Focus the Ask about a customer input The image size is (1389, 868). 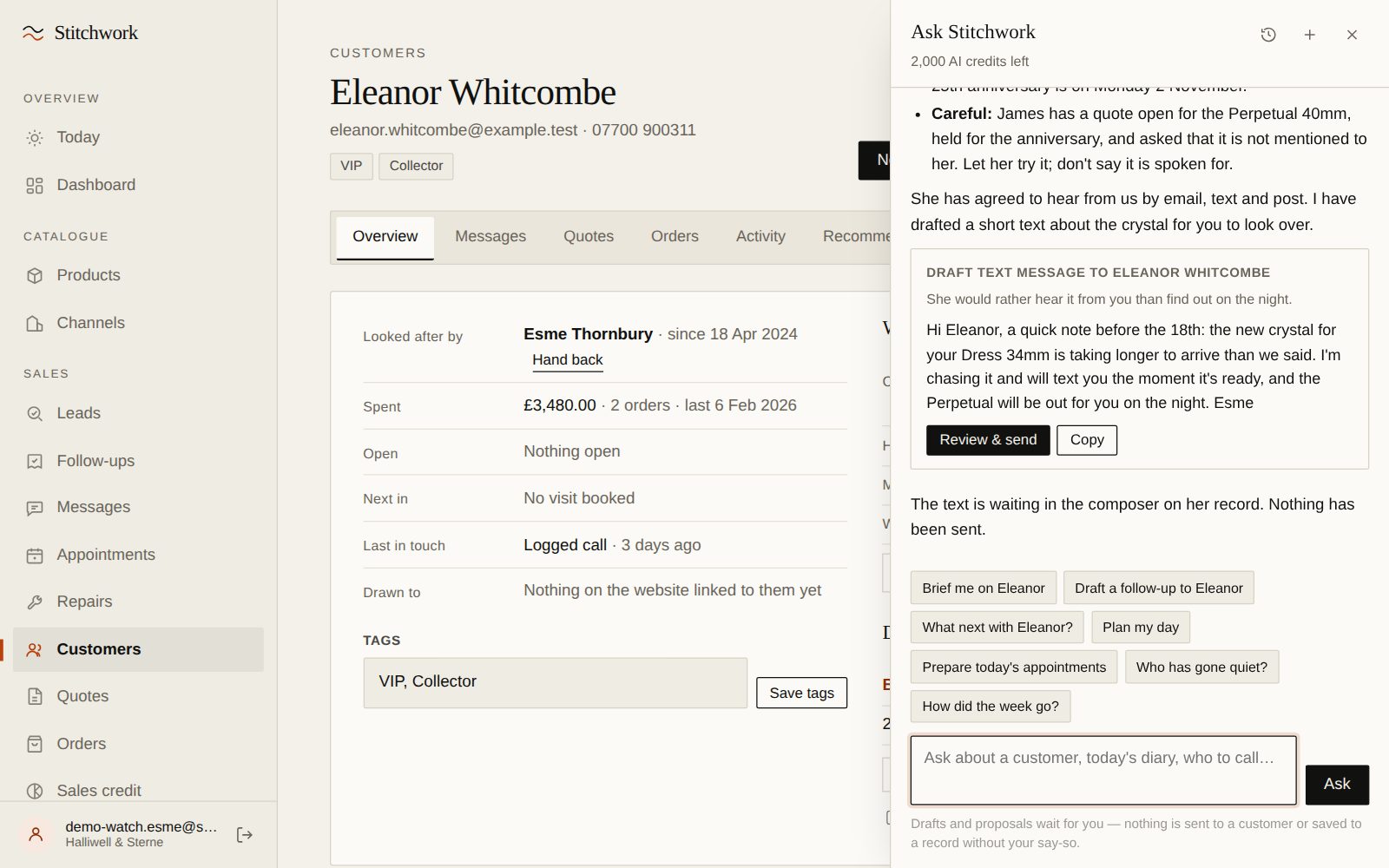point(1103,771)
